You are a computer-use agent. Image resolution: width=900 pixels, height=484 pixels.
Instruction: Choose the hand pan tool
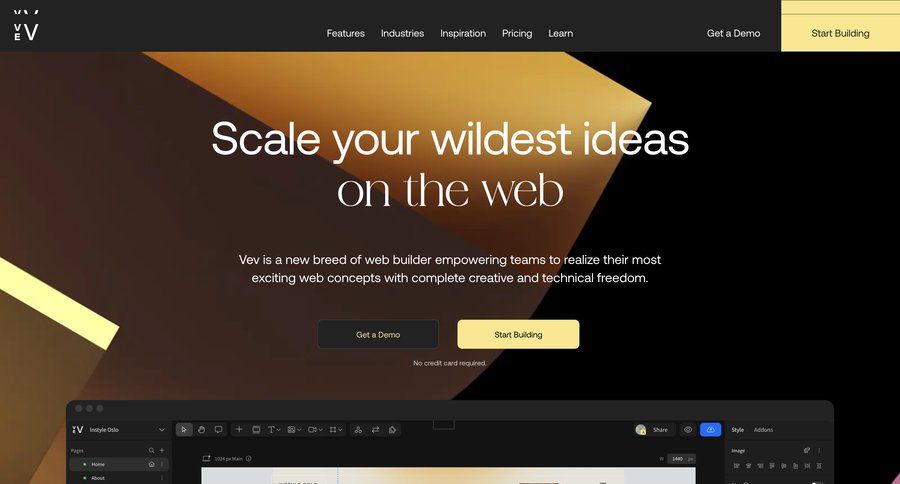pyautogui.click(x=201, y=429)
